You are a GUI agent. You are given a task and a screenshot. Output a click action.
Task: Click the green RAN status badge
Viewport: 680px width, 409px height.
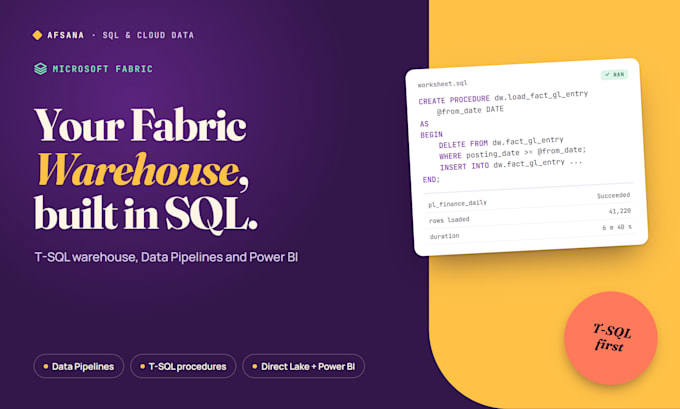[615, 75]
